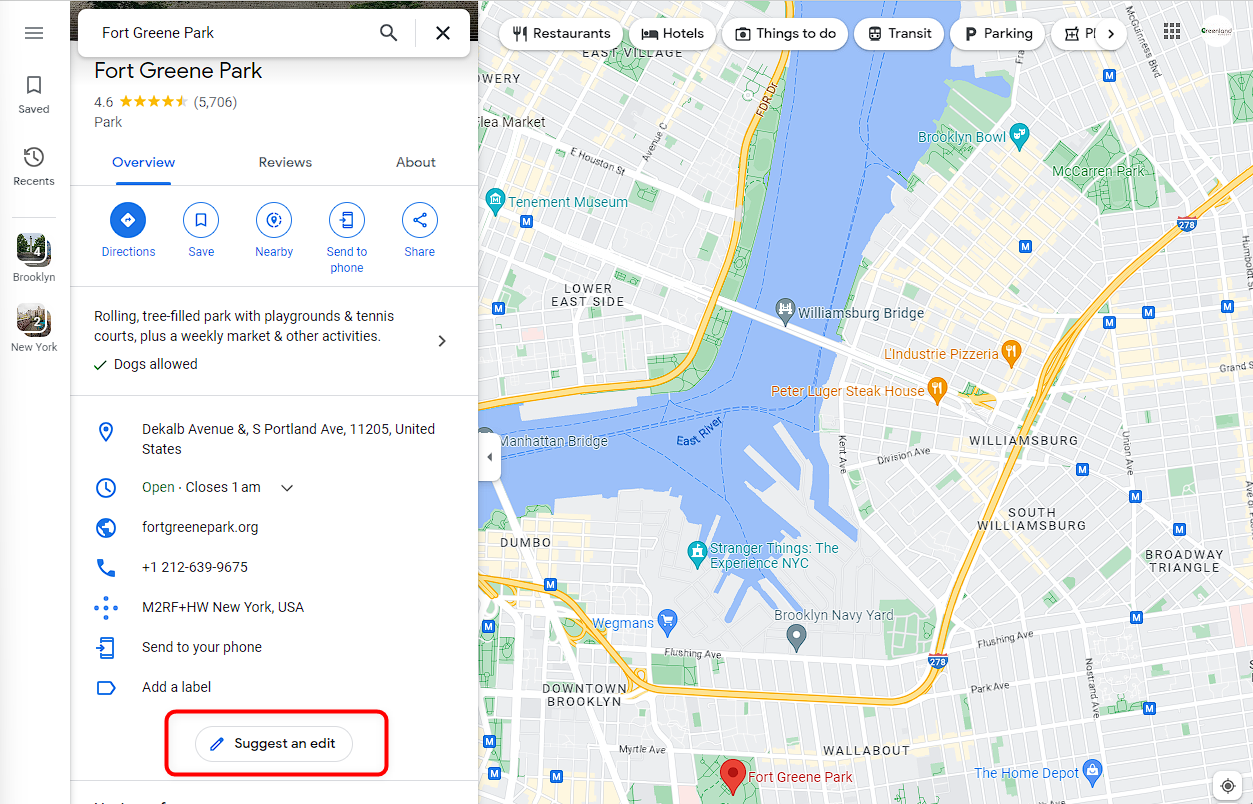Collapse the side panel arrow
This screenshot has height=804, width=1253.
point(489,457)
